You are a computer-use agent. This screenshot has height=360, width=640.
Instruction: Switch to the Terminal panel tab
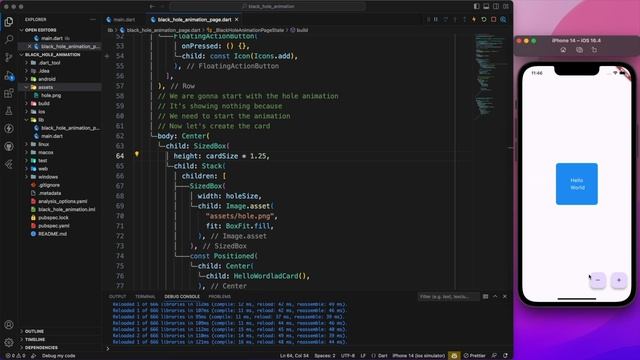point(145,297)
